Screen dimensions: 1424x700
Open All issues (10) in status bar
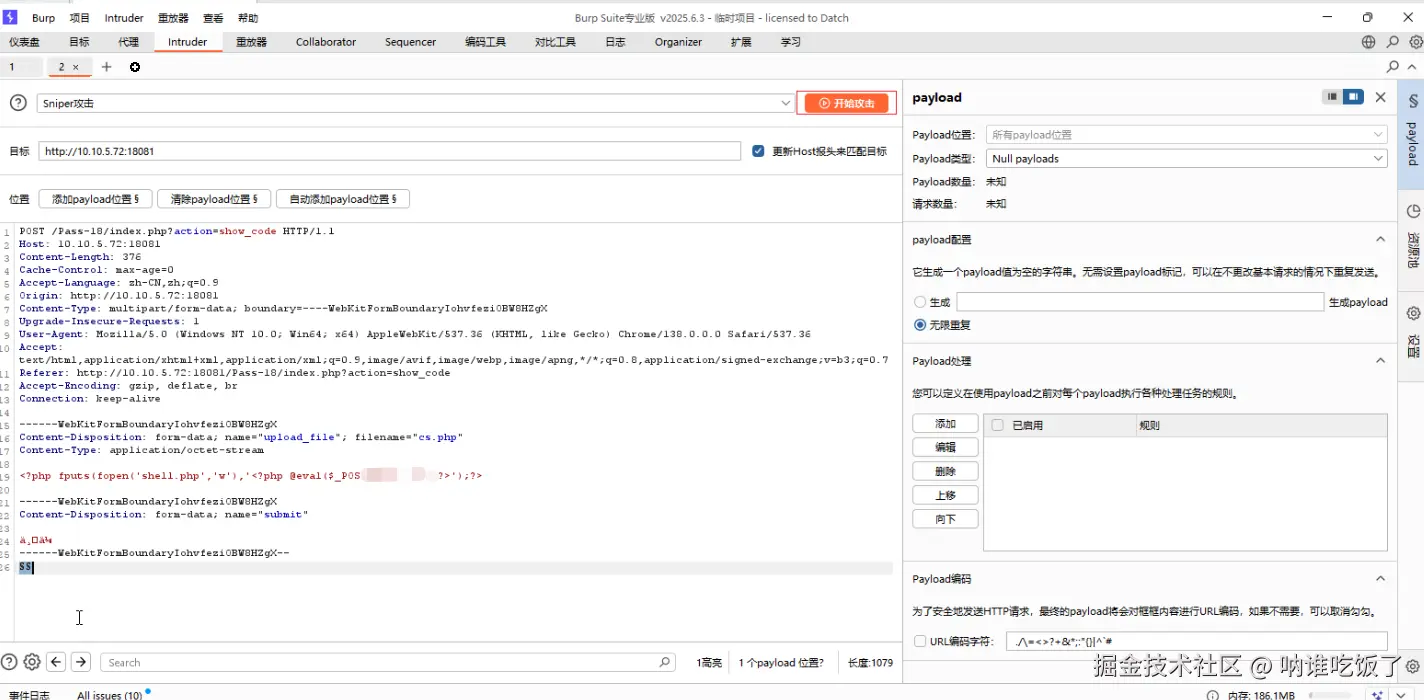point(110,694)
